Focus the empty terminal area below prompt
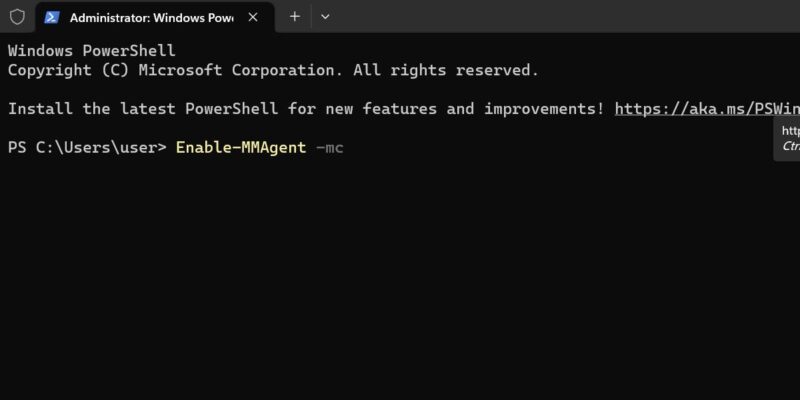800x400 pixels. click(x=400, y=278)
